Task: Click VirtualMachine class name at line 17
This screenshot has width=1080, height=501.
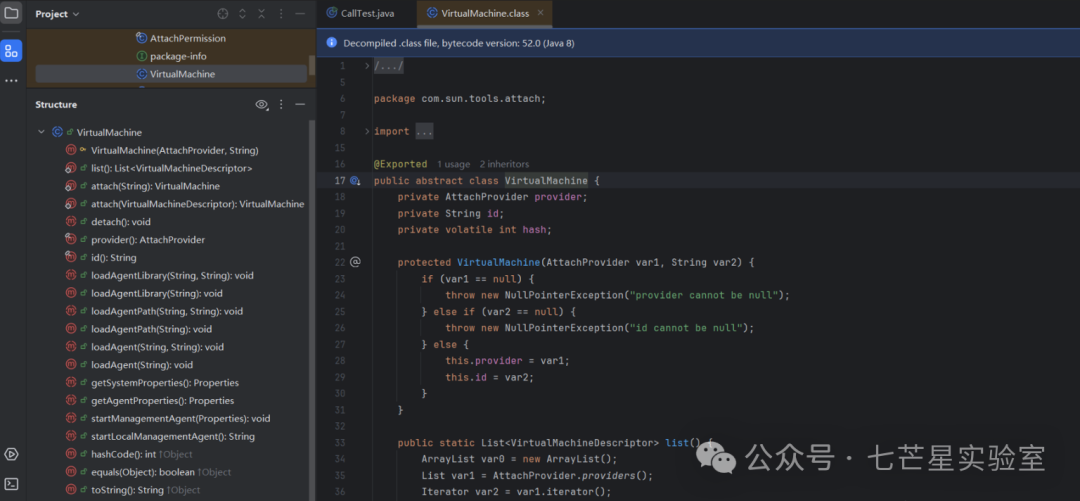Action: (546, 181)
